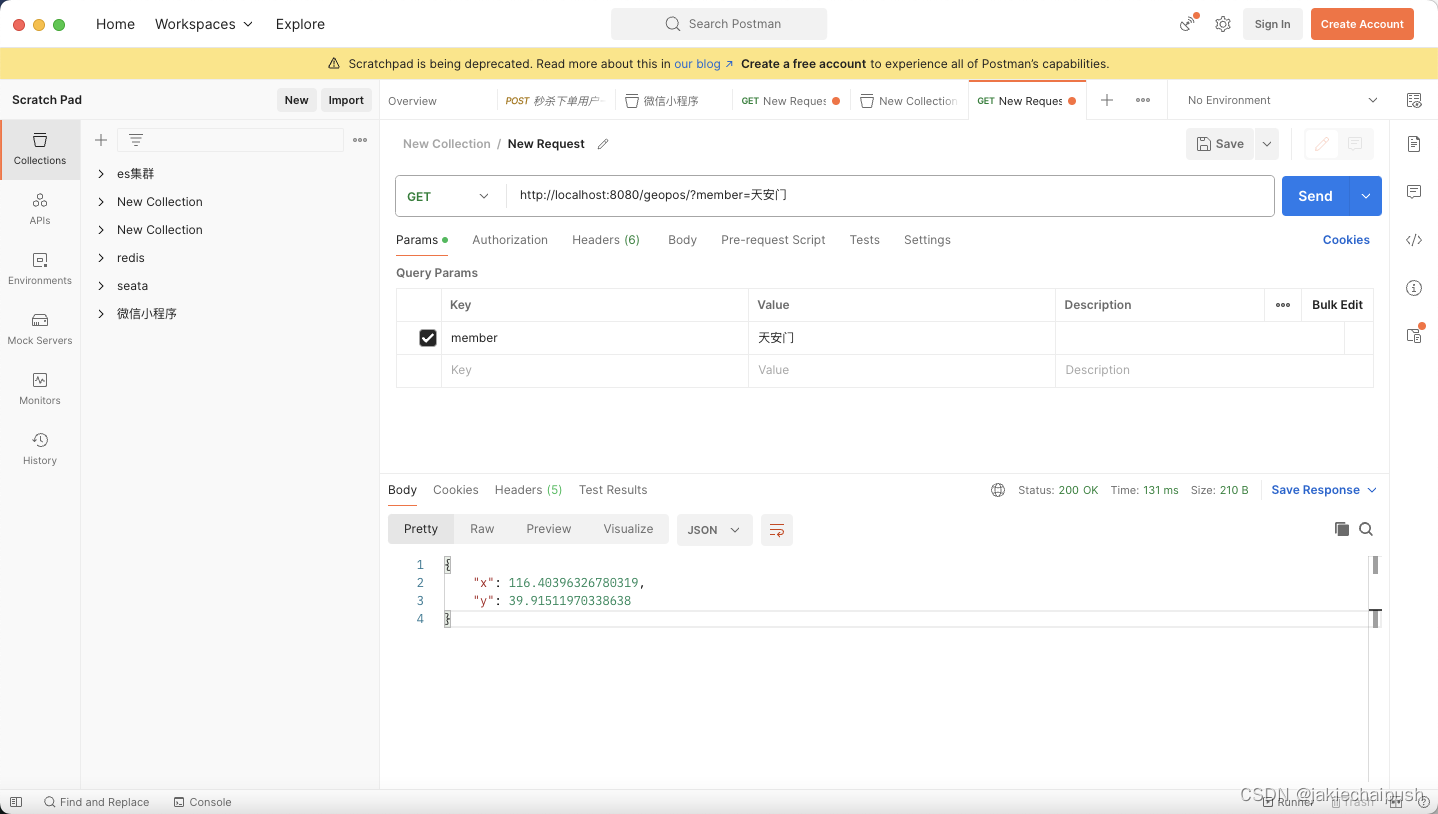1438x814 pixels.
Task: Switch response view to Preview
Action: [549, 529]
